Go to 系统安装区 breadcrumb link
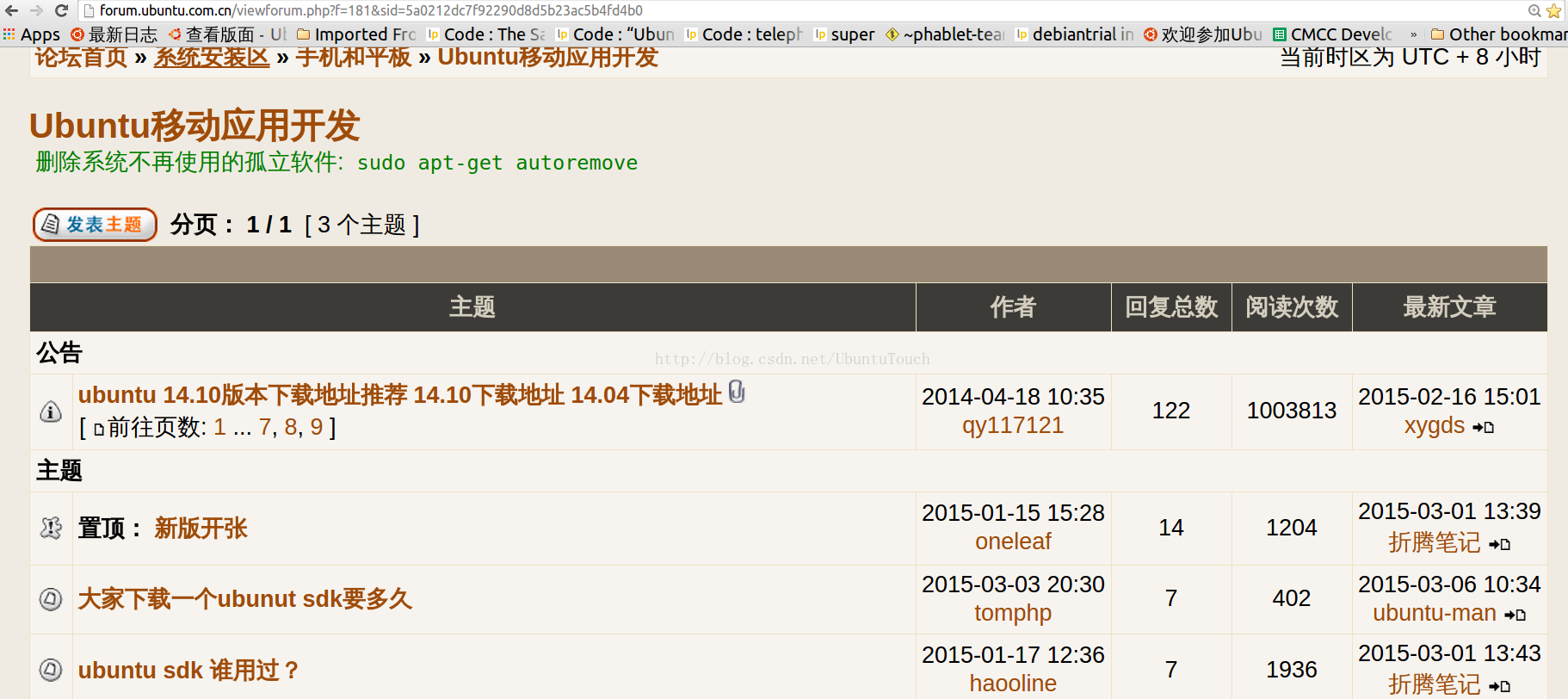 [212, 57]
